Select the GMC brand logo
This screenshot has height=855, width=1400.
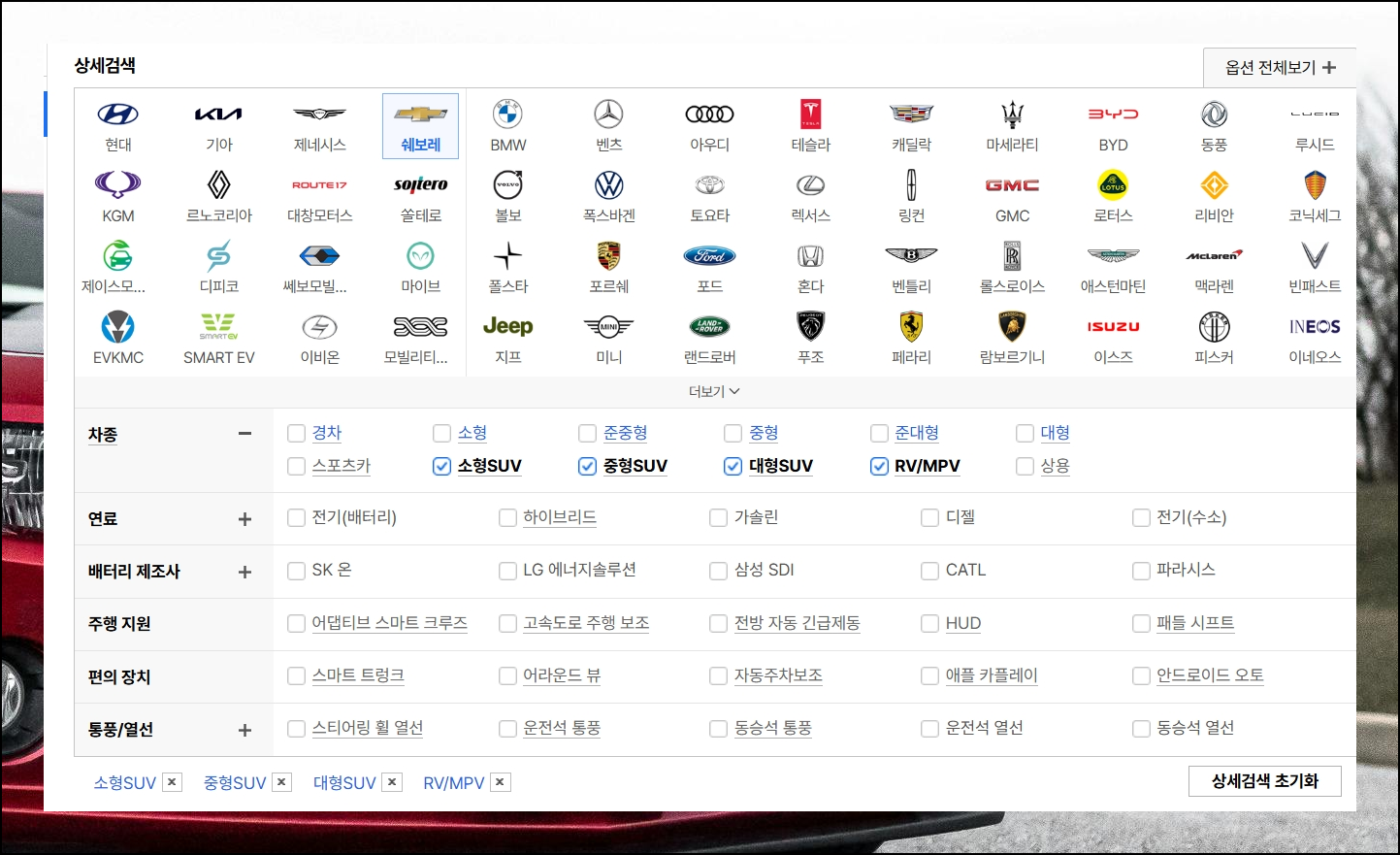click(1013, 184)
